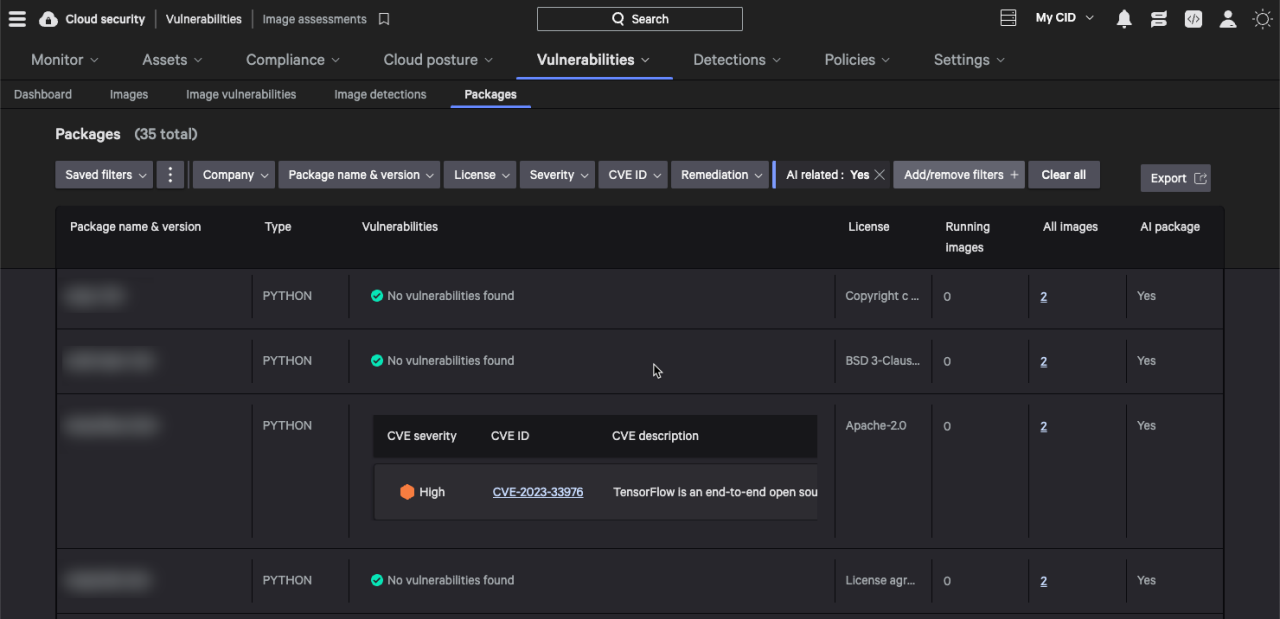Viewport: 1280px width, 619px height.
Task: Expand the Vulnerabilities main menu
Action: [x=594, y=60]
